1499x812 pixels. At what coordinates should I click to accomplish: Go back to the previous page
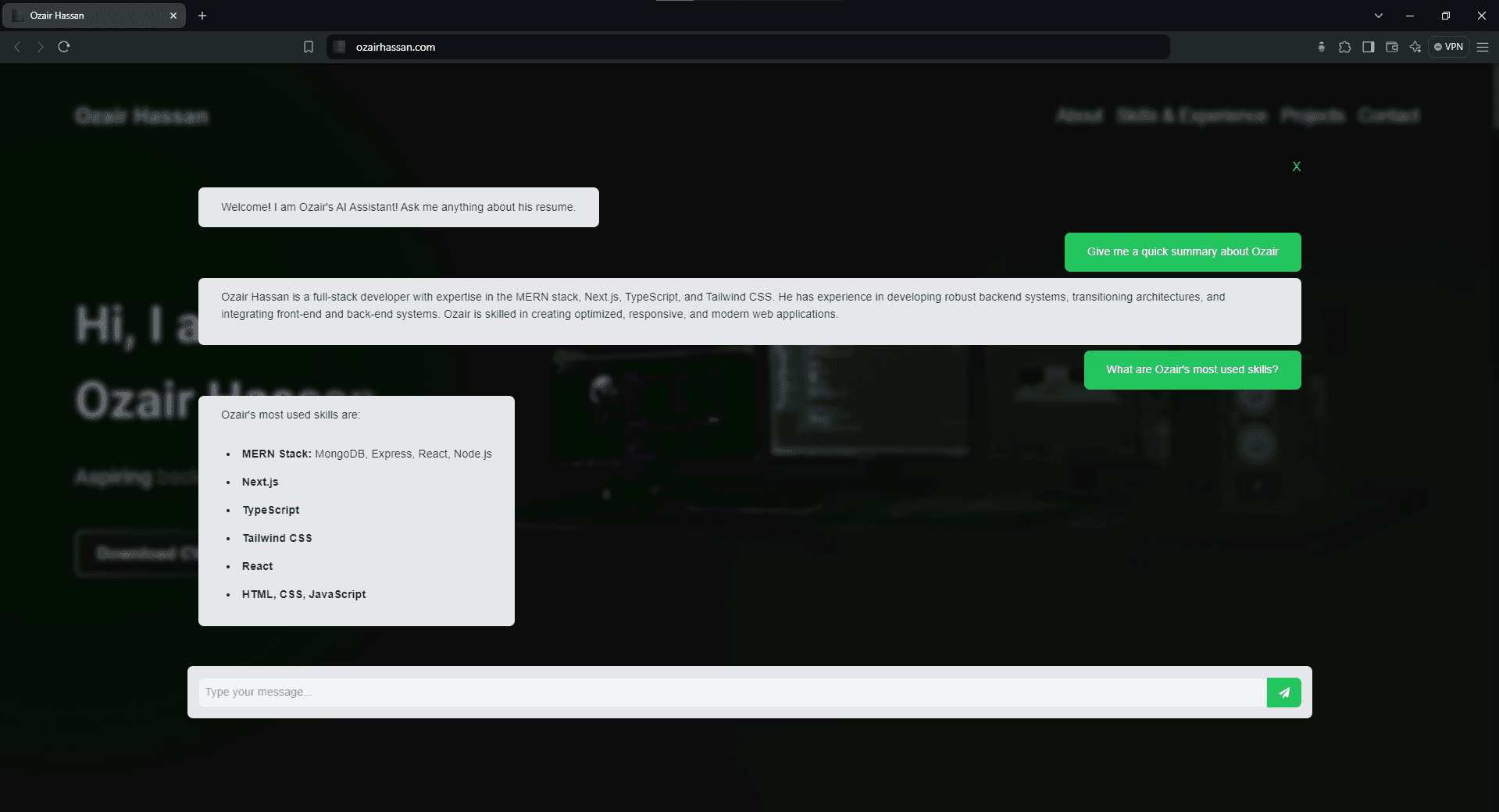pos(17,47)
